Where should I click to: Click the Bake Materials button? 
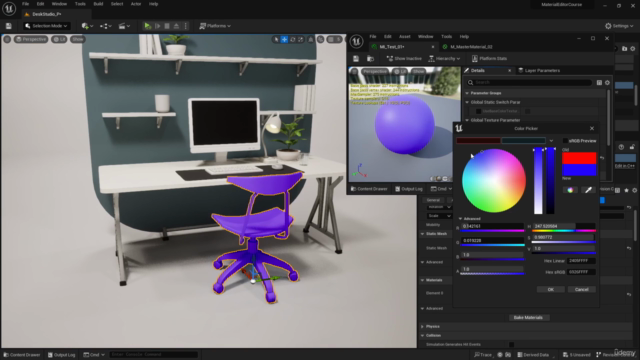(x=528, y=318)
